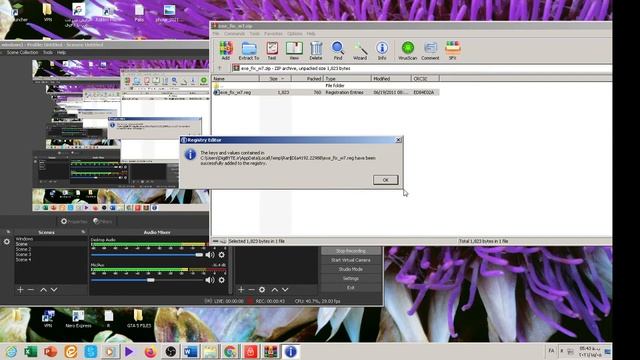Open OBS Tools menu

pyautogui.click(x=48, y=52)
